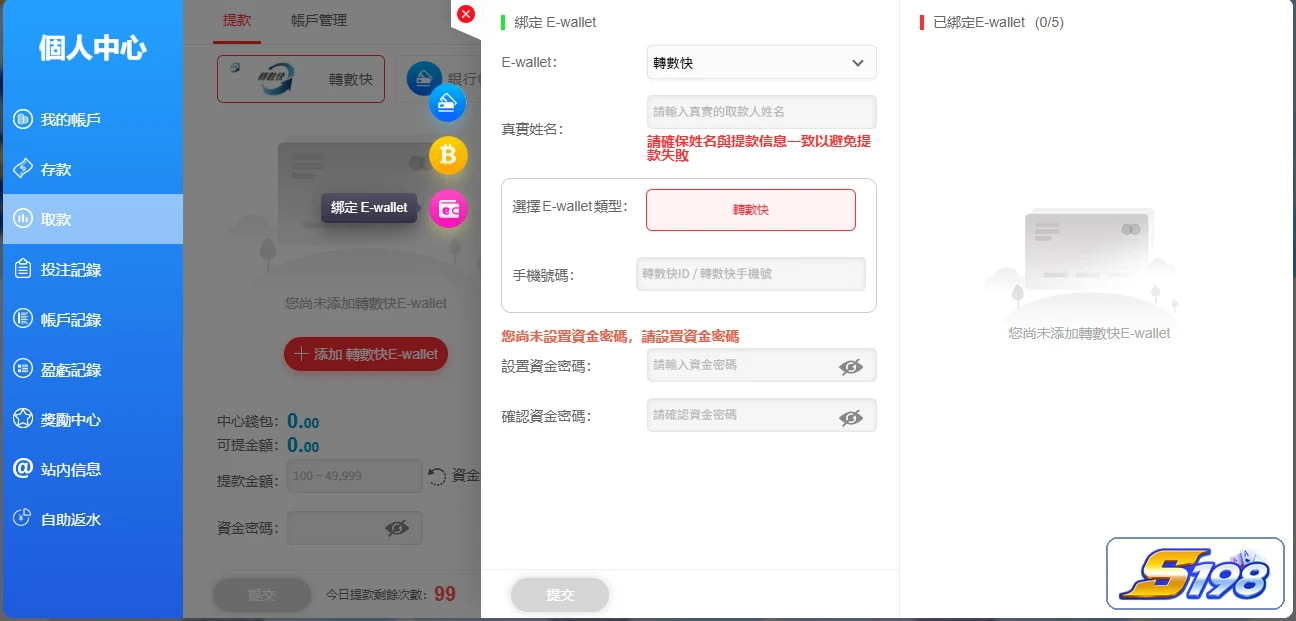This screenshot has width=1296, height=621.
Task: Click the 取款 chart icon
Action: (22, 219)
